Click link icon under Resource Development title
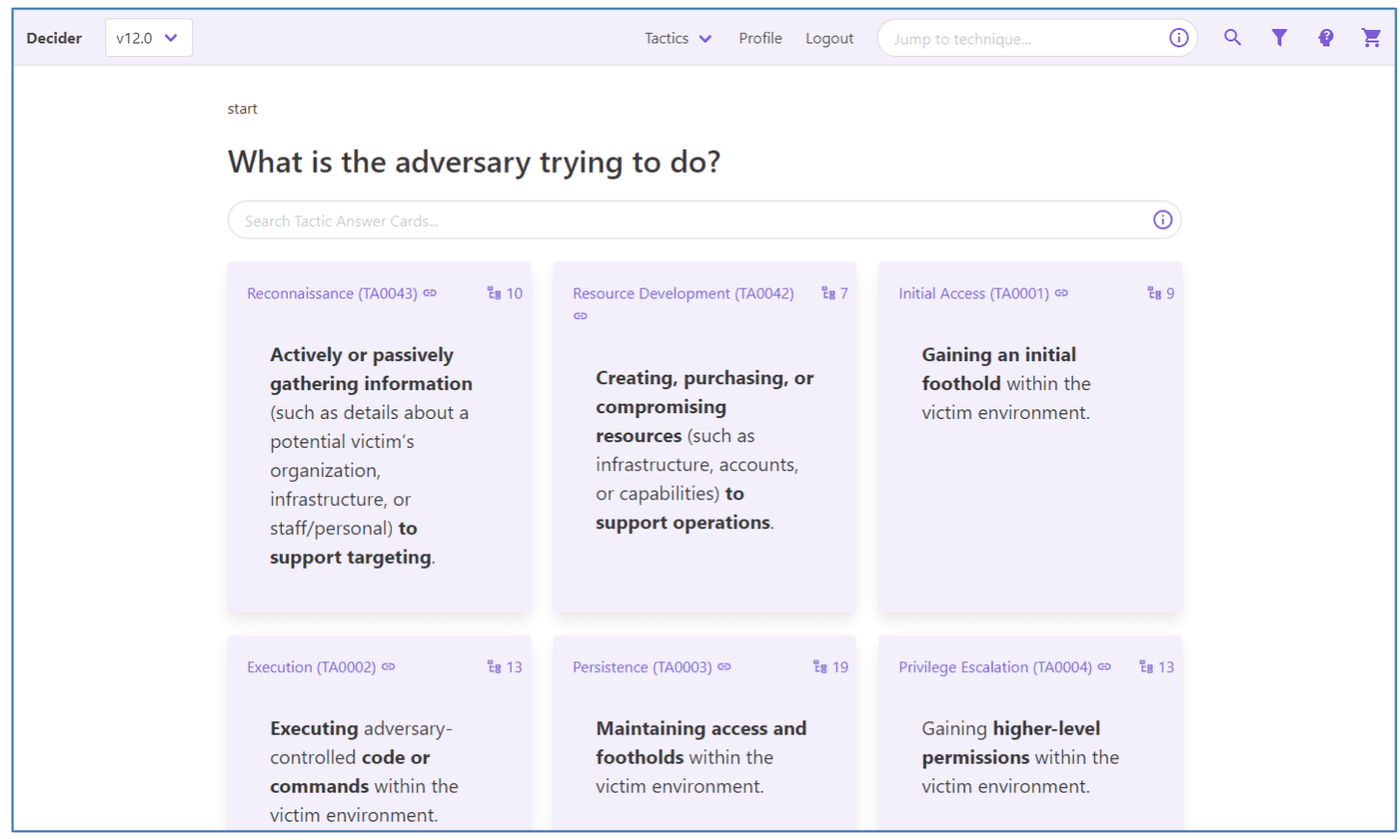 click(580, 317)
